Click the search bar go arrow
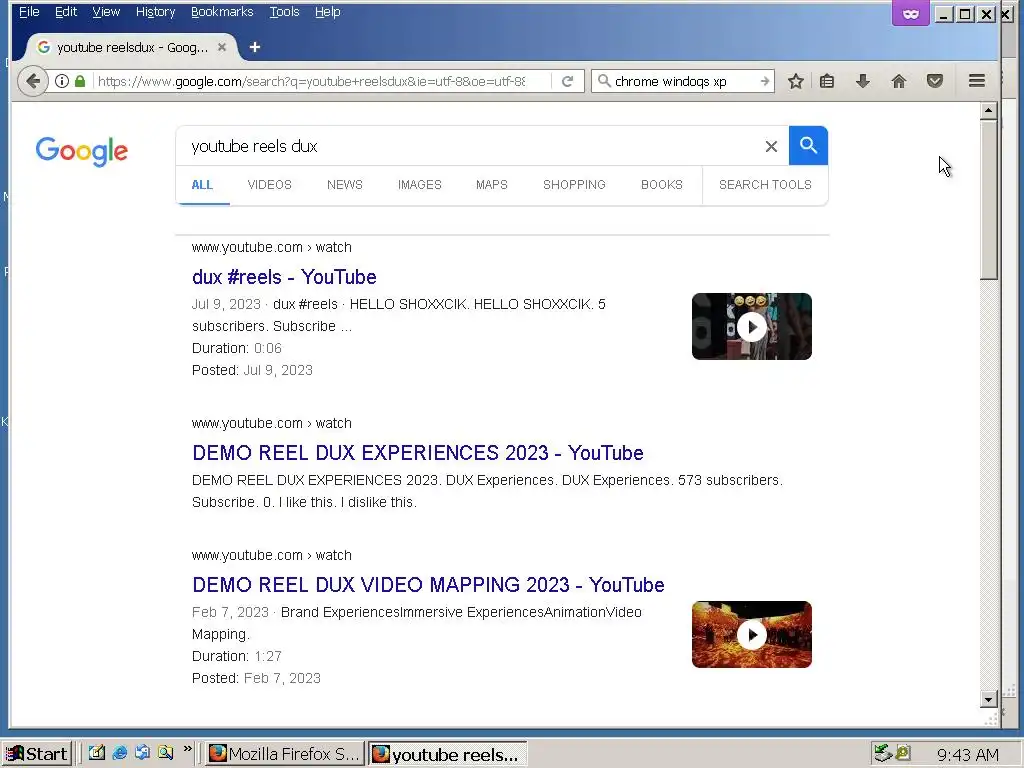1024x768 pixels. pos(764,82)
